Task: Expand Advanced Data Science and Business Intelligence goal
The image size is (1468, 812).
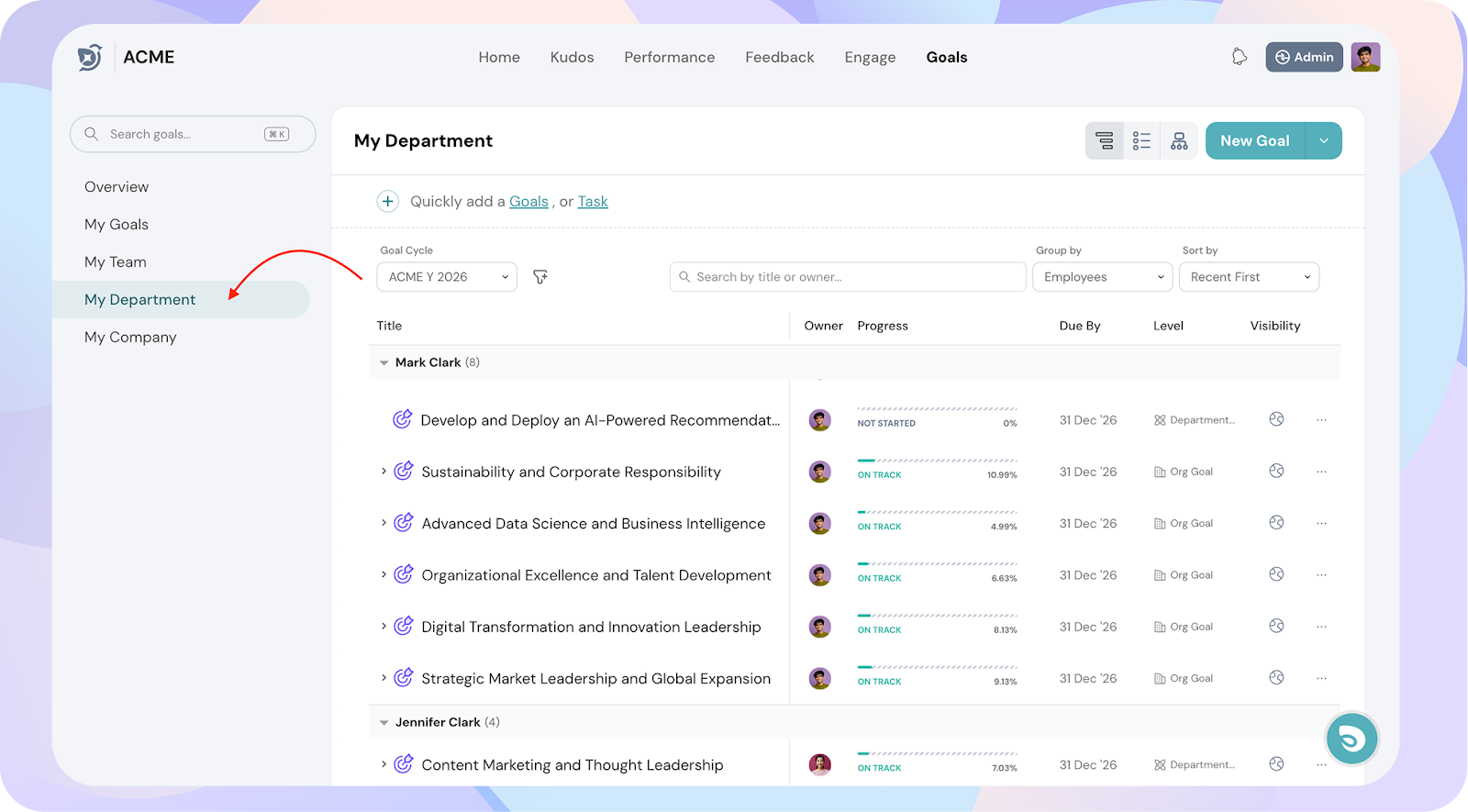Action: click(384, 522)
